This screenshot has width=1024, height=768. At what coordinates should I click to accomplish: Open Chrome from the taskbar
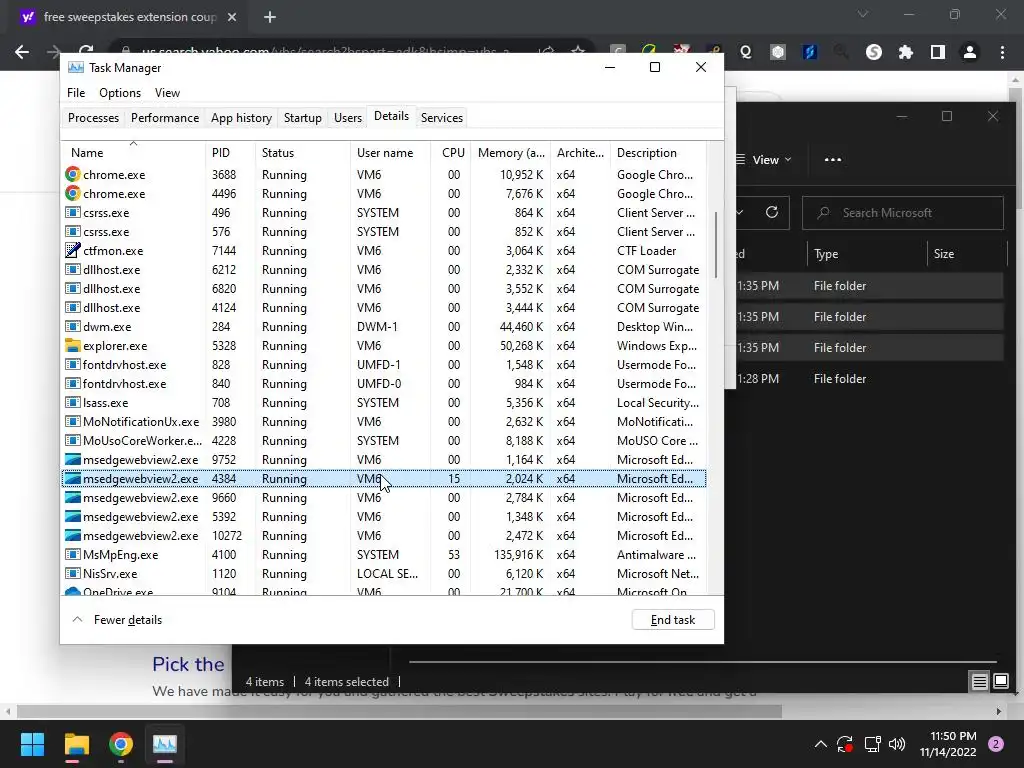click(x=121, y=744)
